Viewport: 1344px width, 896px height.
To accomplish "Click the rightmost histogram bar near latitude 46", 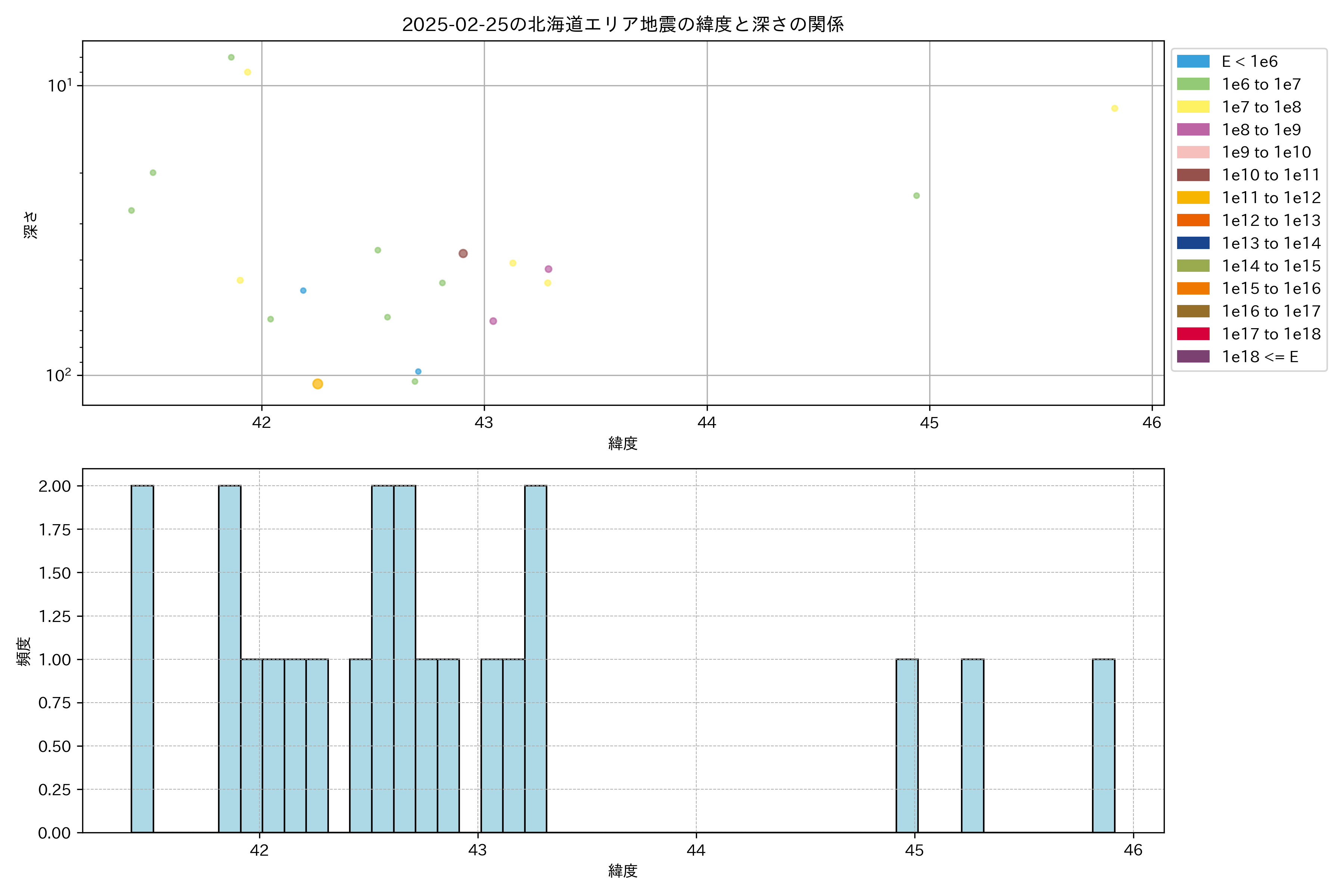I will tap(1104, 745).
